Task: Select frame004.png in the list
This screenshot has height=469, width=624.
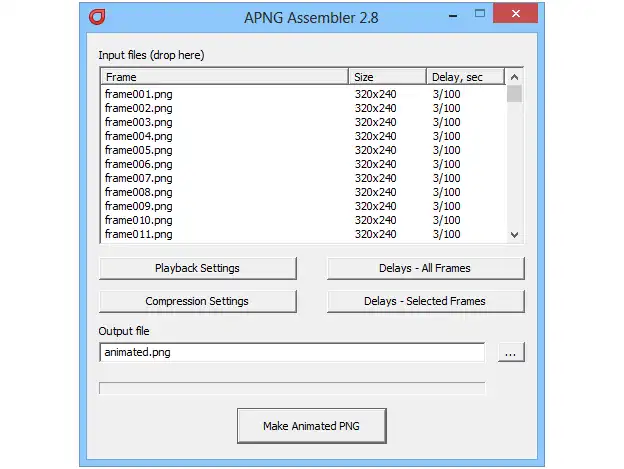Action: [x=138, y=136]
